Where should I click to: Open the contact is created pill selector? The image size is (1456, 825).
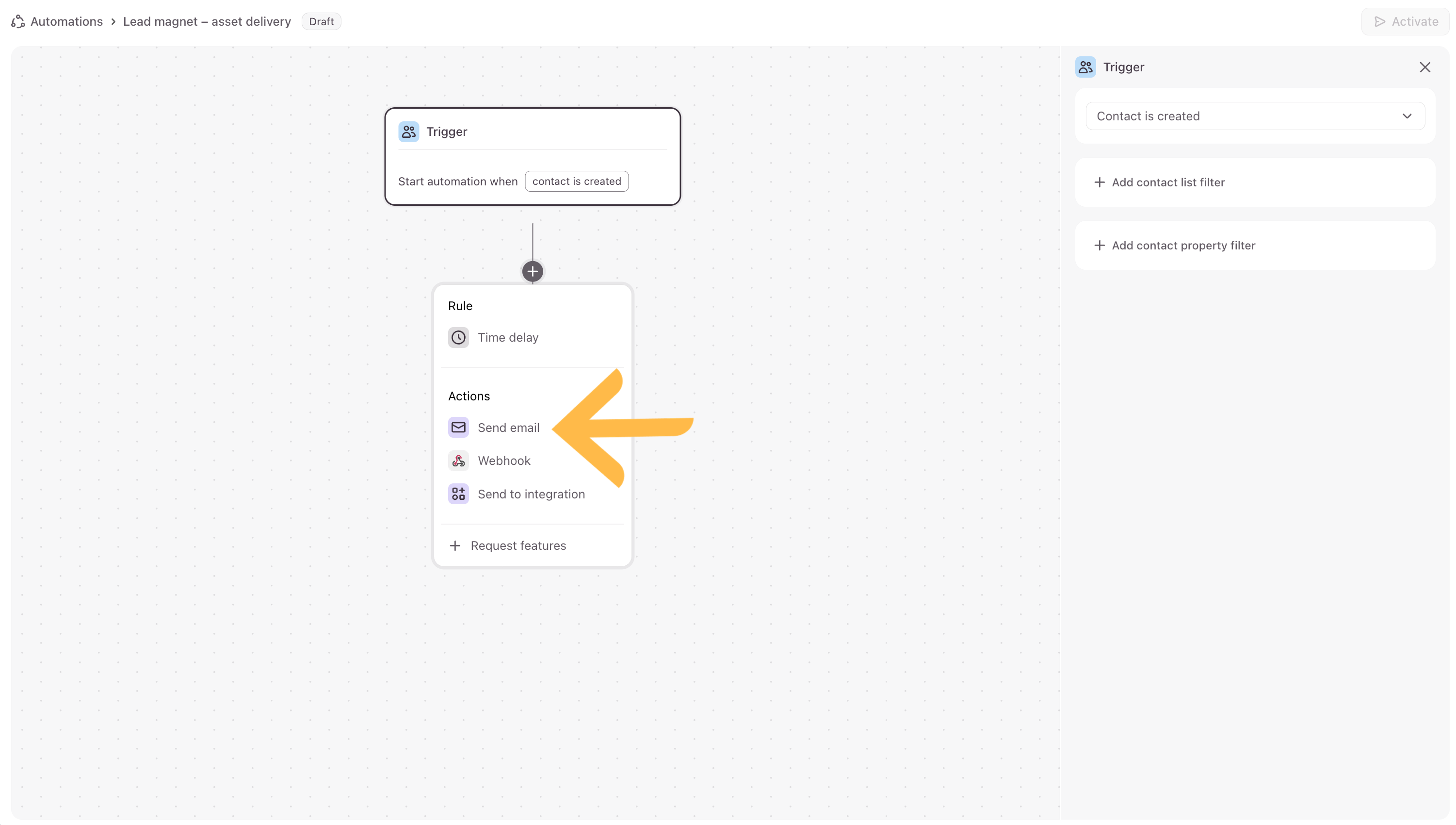[576, 181]
